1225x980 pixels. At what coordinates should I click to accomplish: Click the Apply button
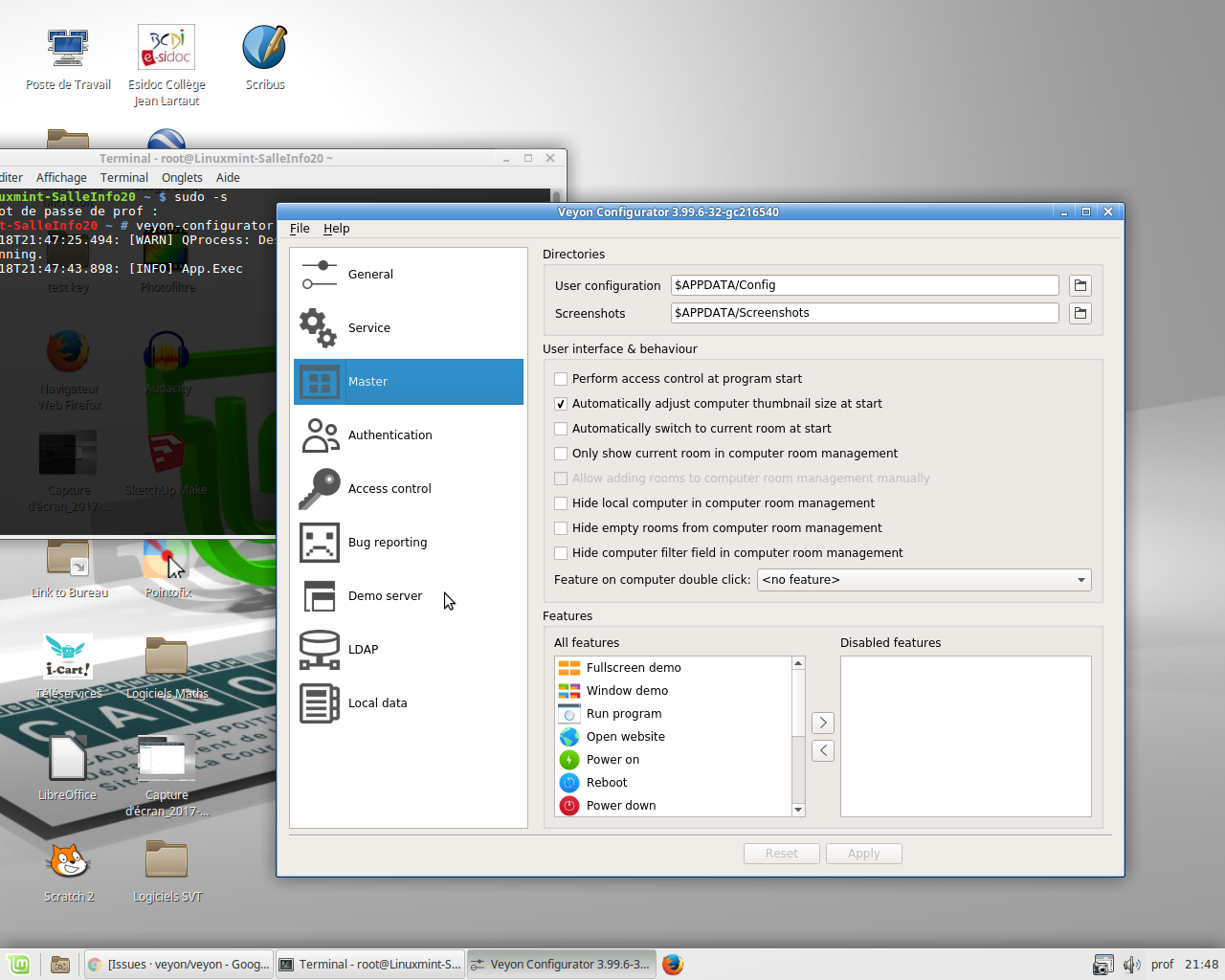click(x=863, y=853)
